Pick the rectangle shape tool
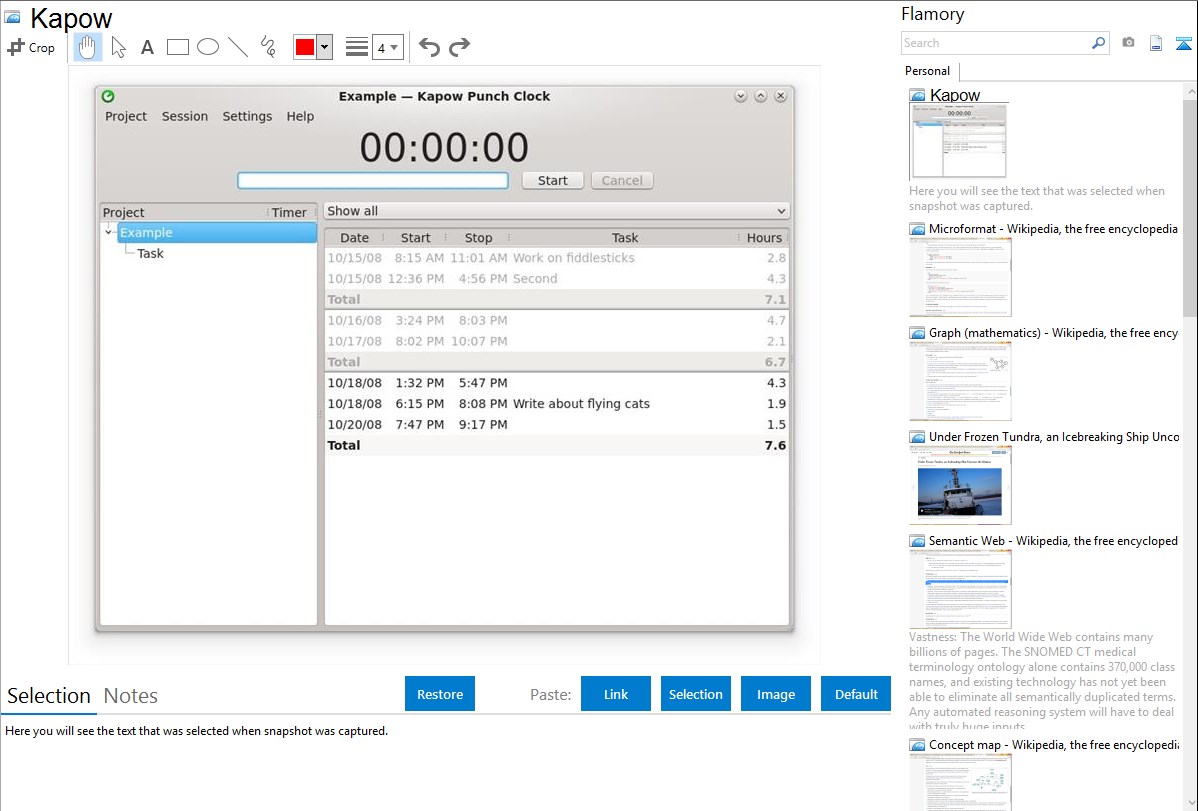Screen dimensions: 1198x811 (x=177, y=47)
